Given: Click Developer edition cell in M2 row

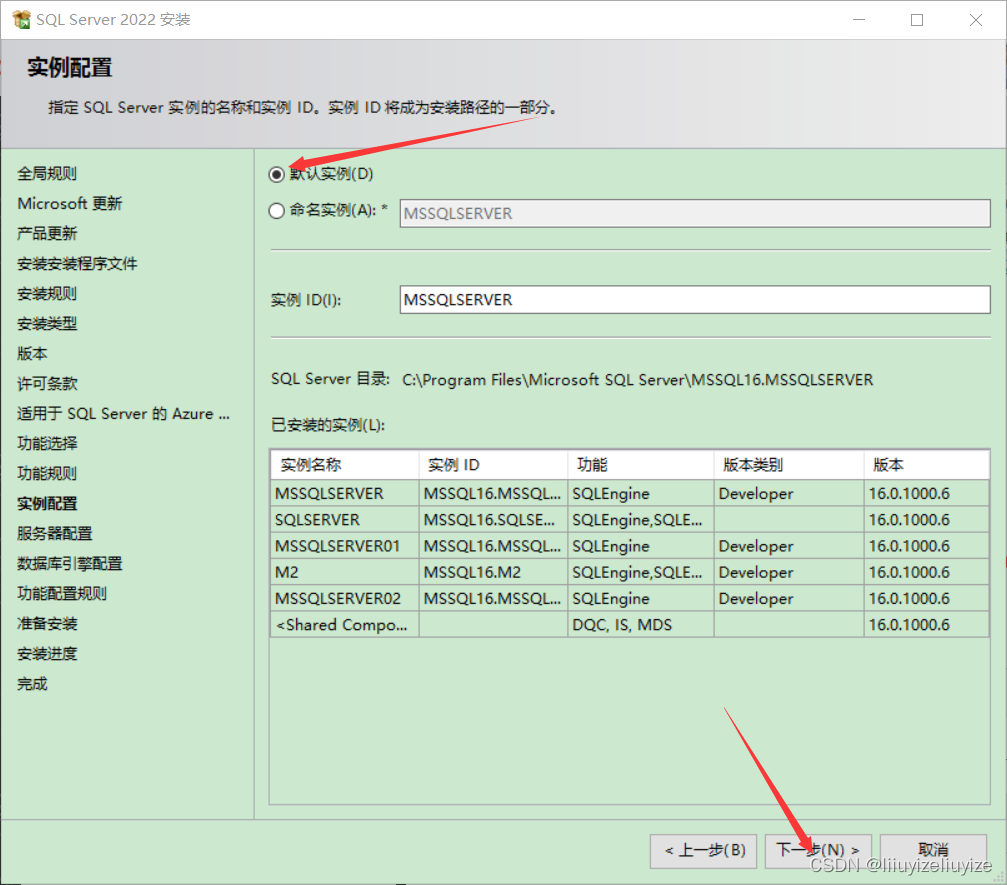Looking at the screenshot, I should (789, 572).
